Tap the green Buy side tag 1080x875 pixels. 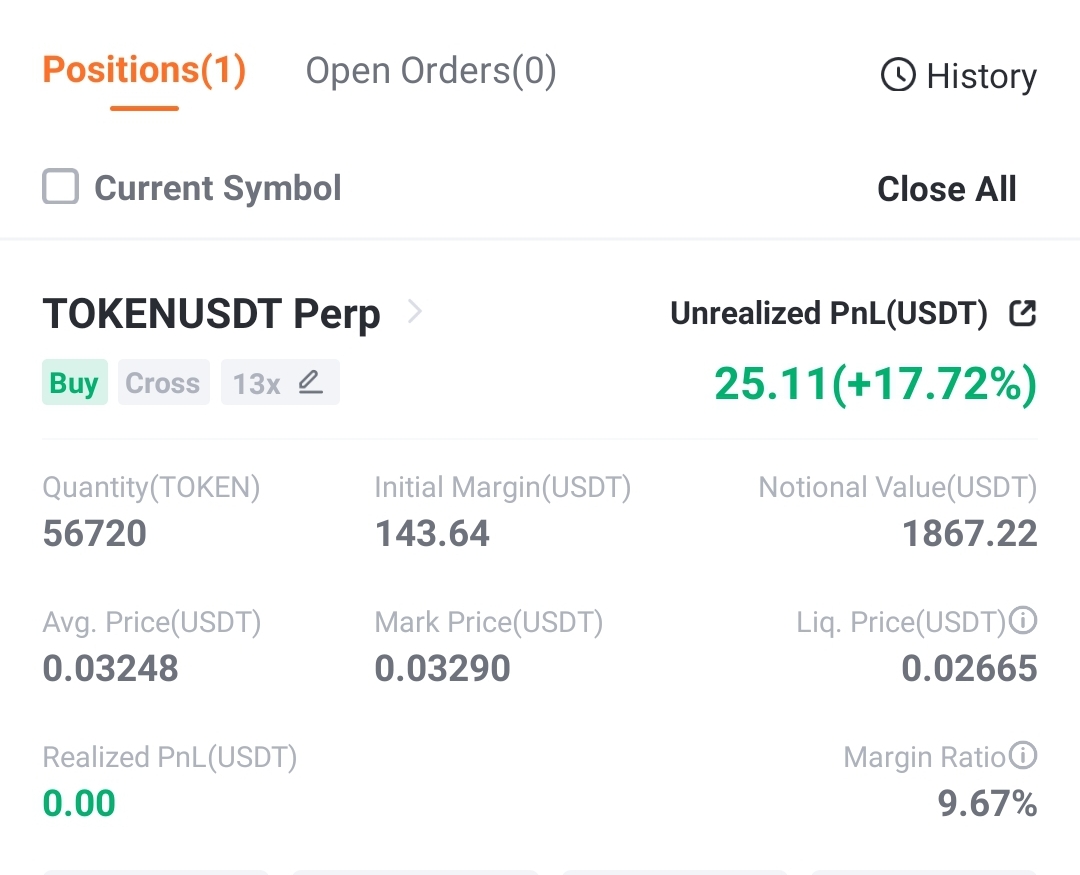click(74, 382)
